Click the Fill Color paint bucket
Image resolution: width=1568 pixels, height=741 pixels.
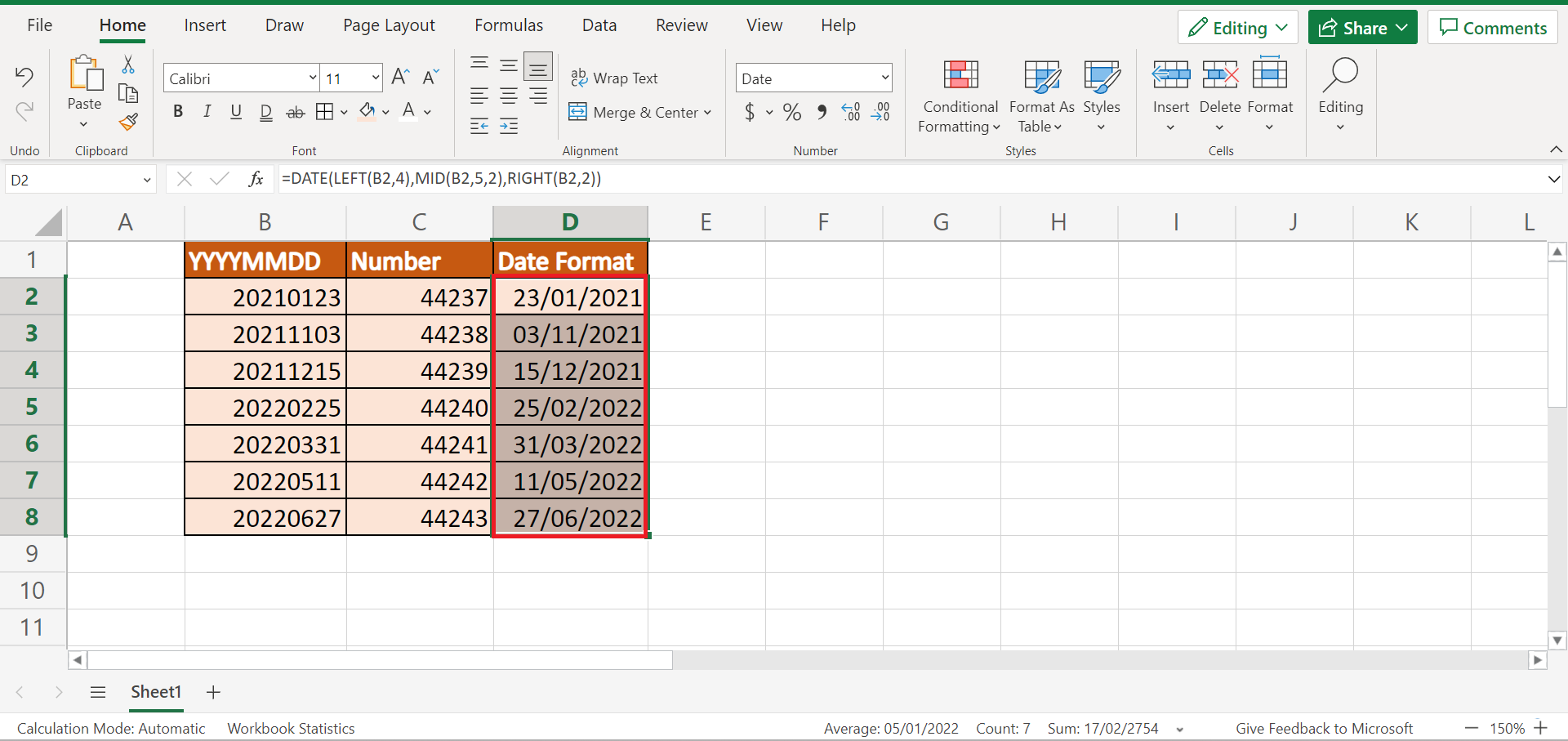tap(367, 112)
